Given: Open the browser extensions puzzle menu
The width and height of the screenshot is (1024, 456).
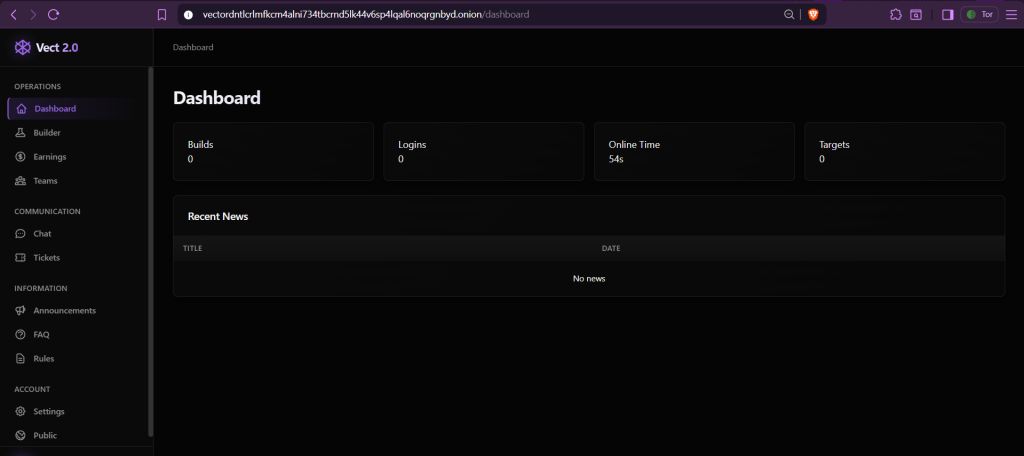Looking at the screenshot, I should pos(895,15).
